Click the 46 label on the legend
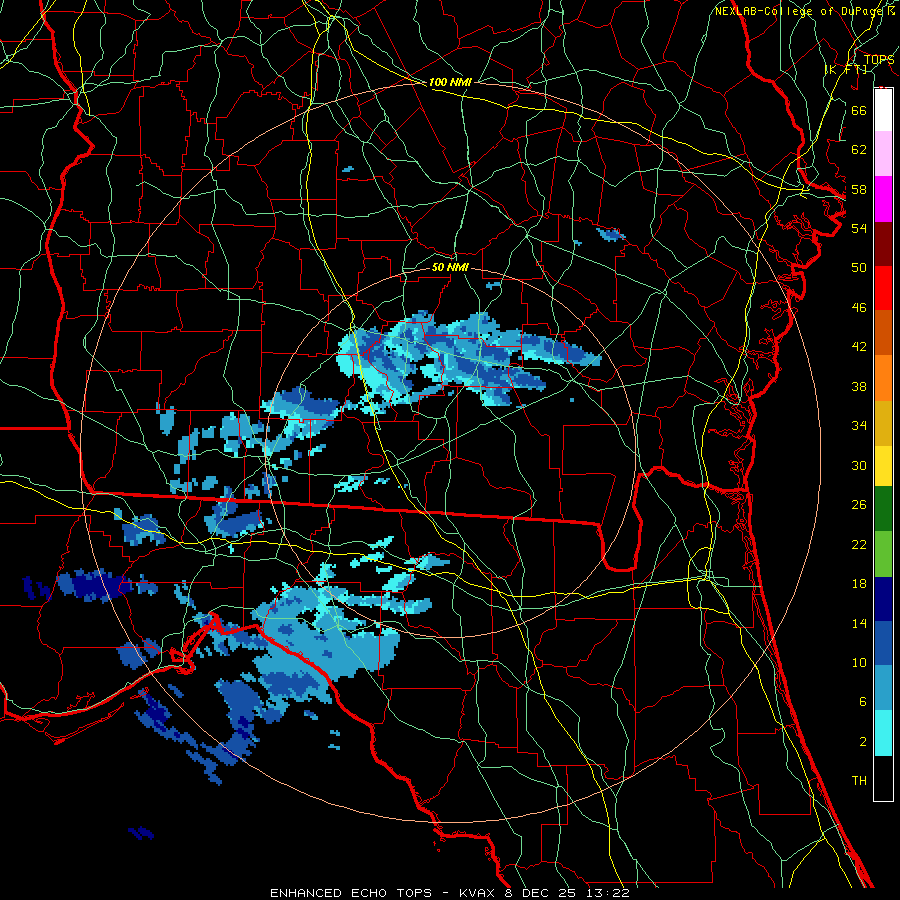Viewport: 900px width, 900px height. coord(859,307)
